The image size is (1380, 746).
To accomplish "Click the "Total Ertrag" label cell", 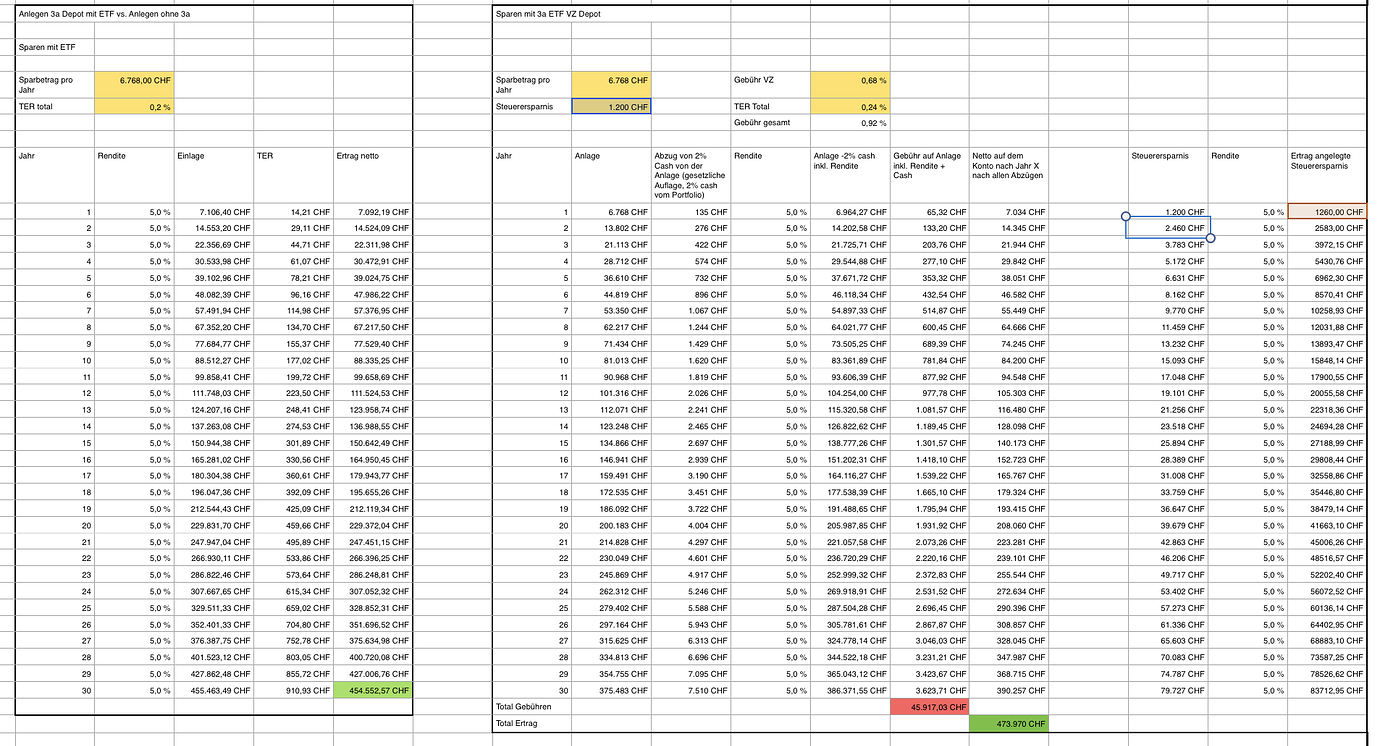I will [x=531, y=724].
